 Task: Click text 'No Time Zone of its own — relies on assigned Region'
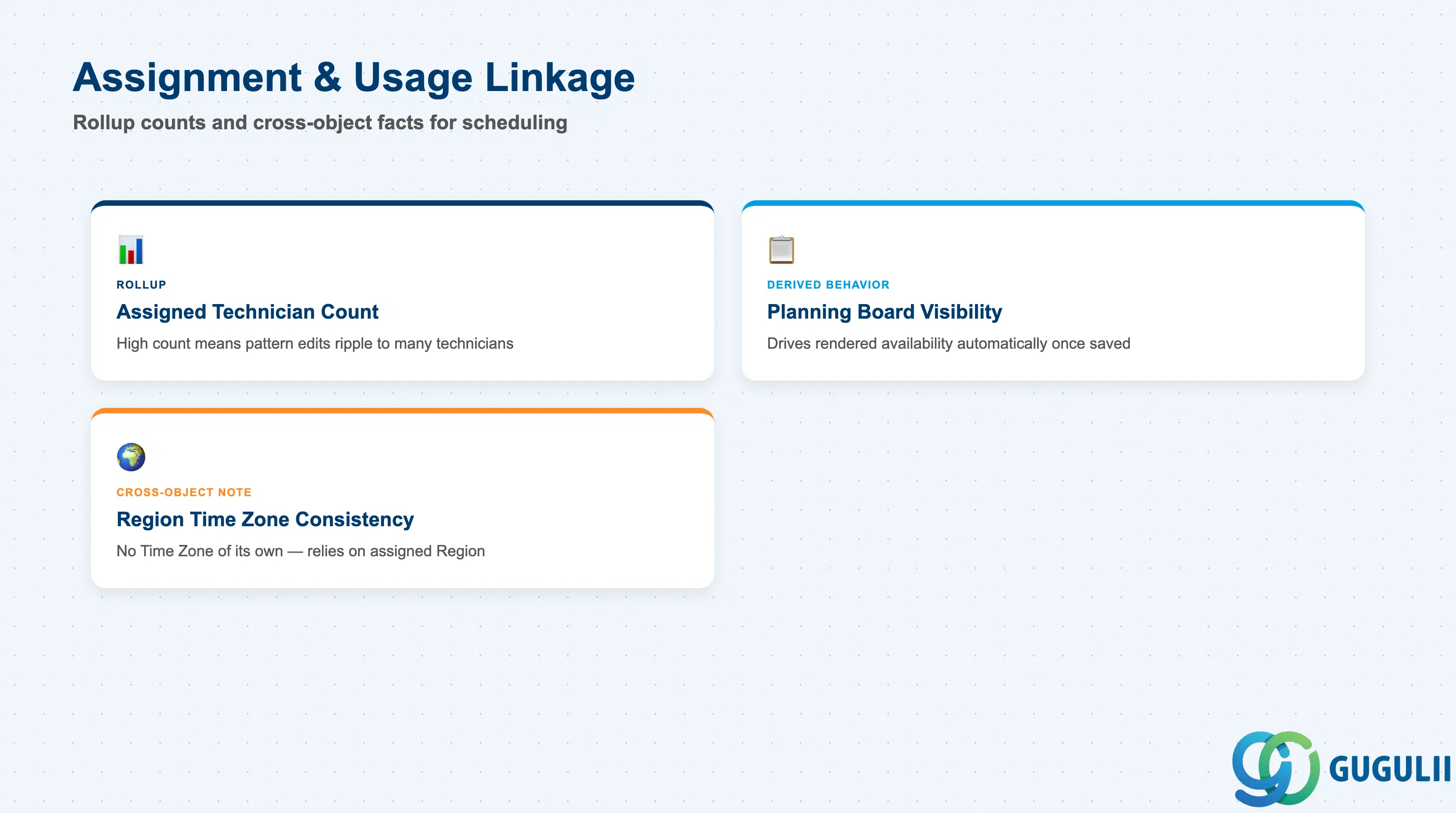point(301,551)
